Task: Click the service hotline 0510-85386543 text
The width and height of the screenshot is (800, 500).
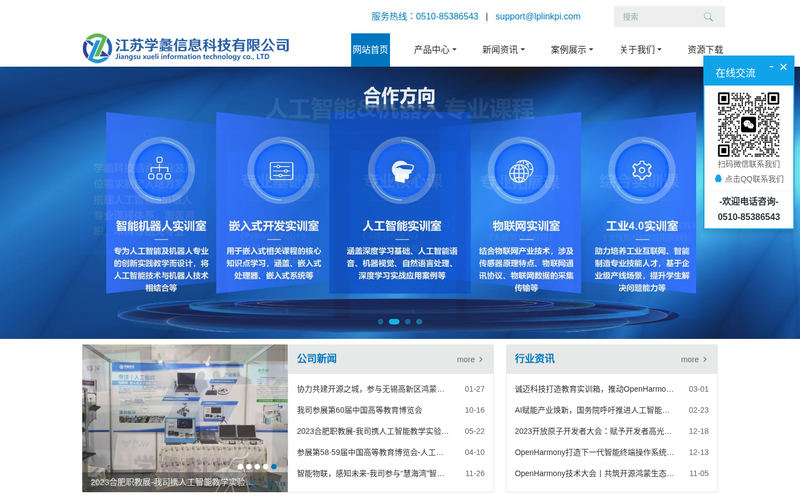Action: pyautogui.click(x=425, y=16)
